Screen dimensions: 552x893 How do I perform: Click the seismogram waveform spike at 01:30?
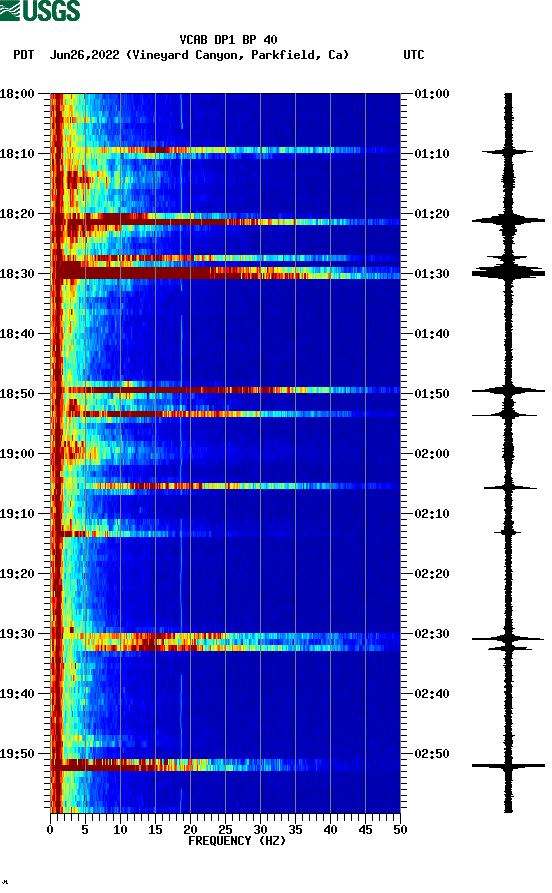(508, 273)
